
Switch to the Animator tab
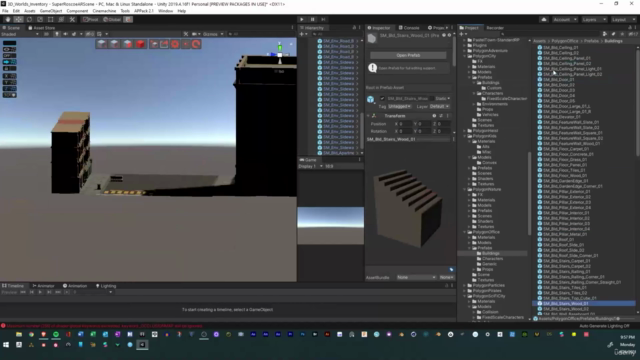[43, 286]
